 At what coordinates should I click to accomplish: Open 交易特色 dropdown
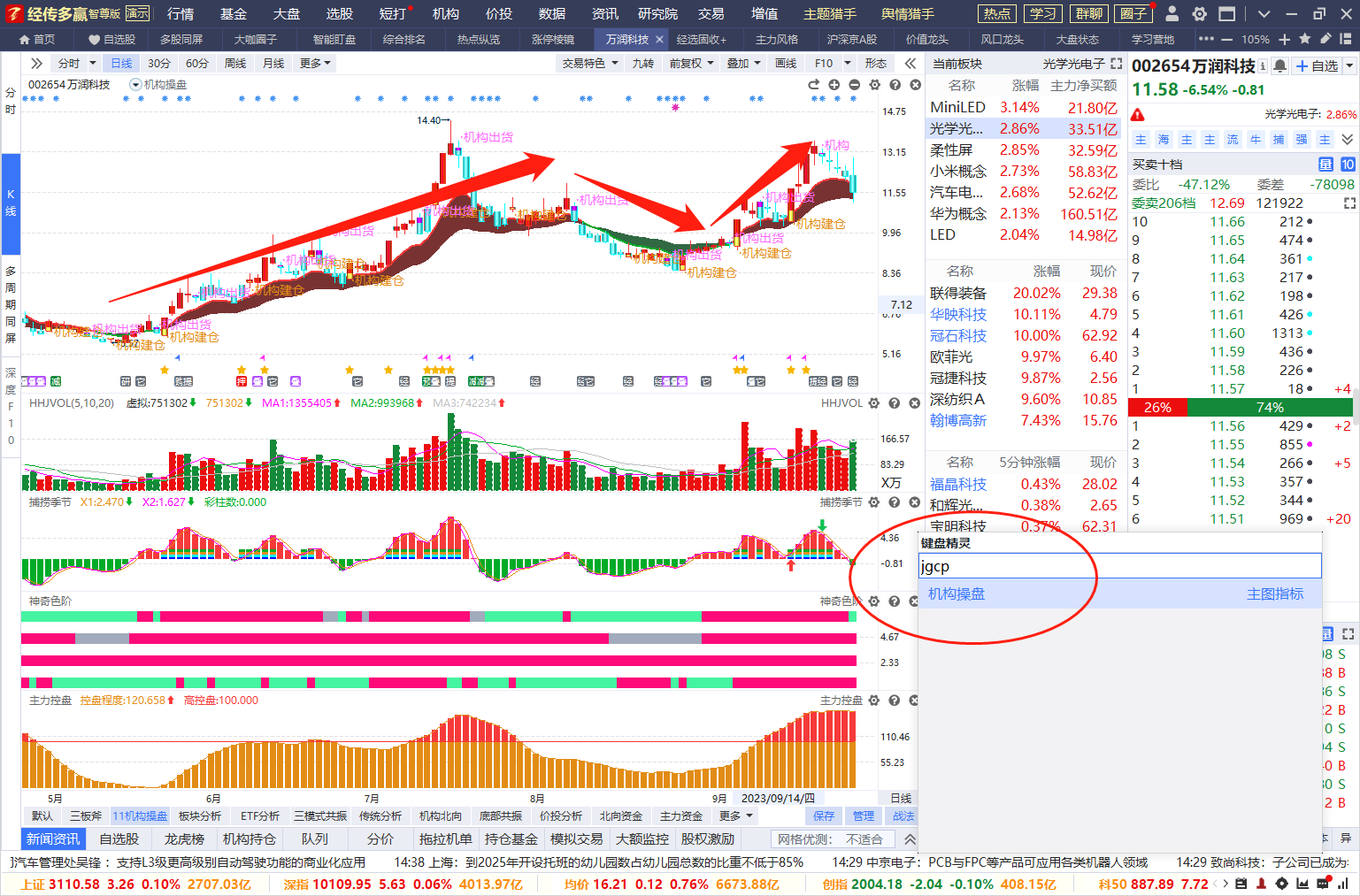[590, 64]
